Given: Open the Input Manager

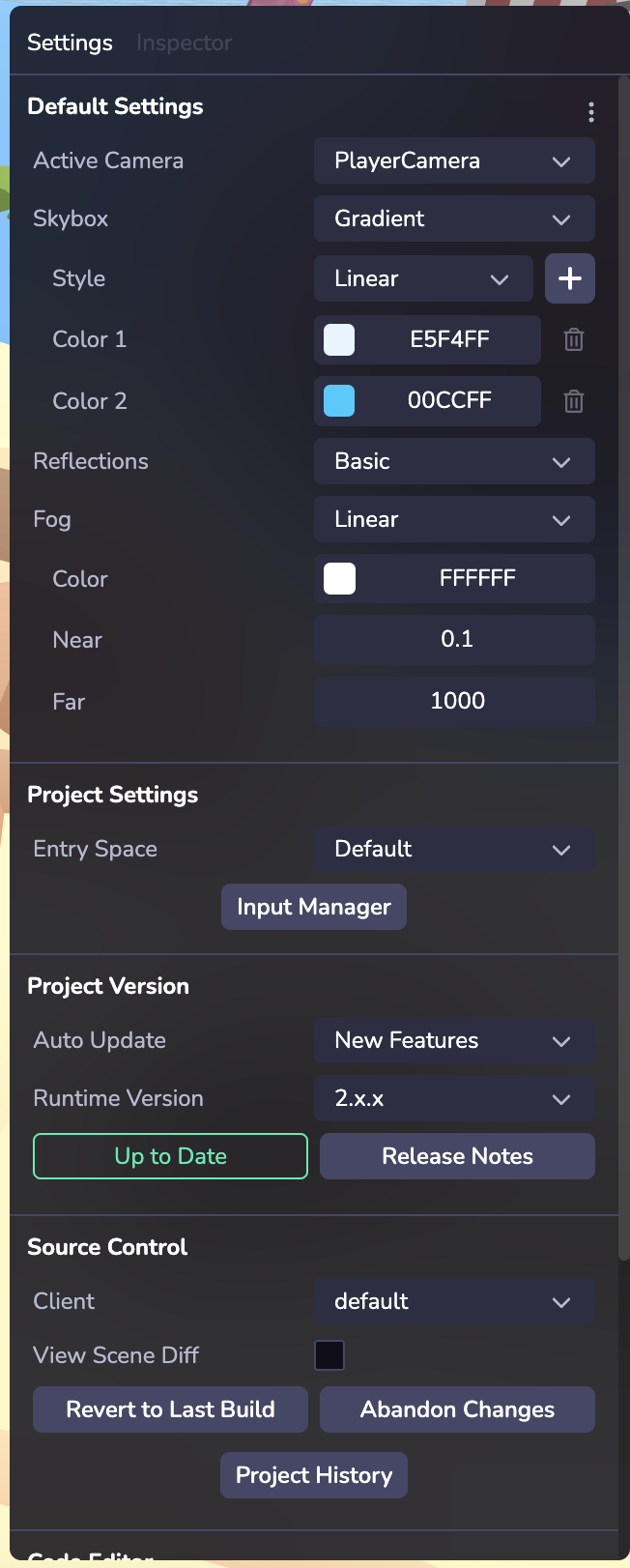Looking at the screenshot, I should click(x=313, y=907).
